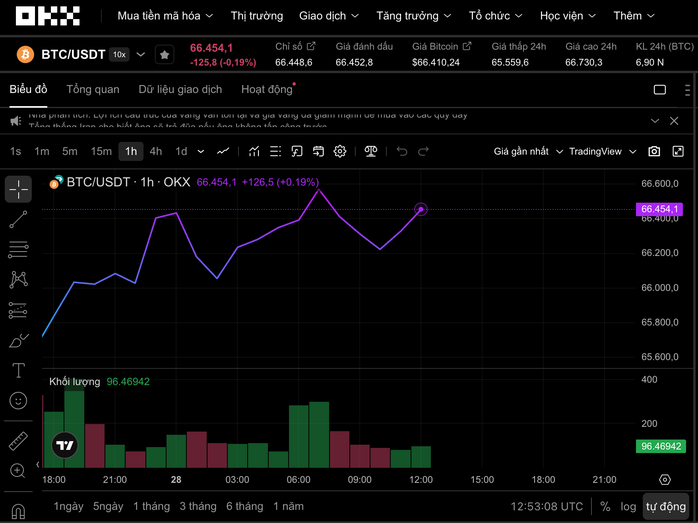
Task: Open the Thị trường menu
Action: (257, 16)
